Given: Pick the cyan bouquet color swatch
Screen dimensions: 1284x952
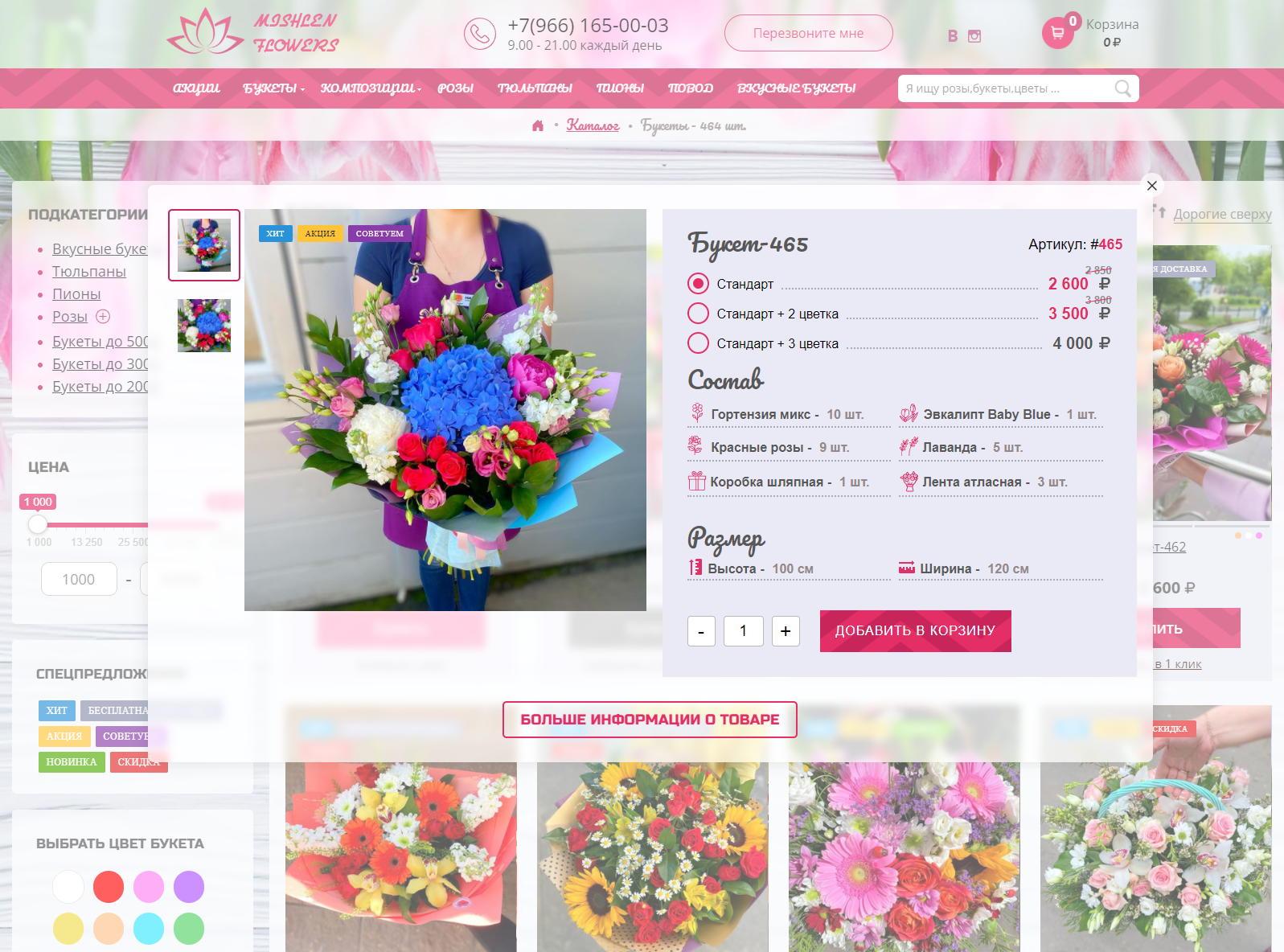Looking at the screenshot, I should coord(149,929).
